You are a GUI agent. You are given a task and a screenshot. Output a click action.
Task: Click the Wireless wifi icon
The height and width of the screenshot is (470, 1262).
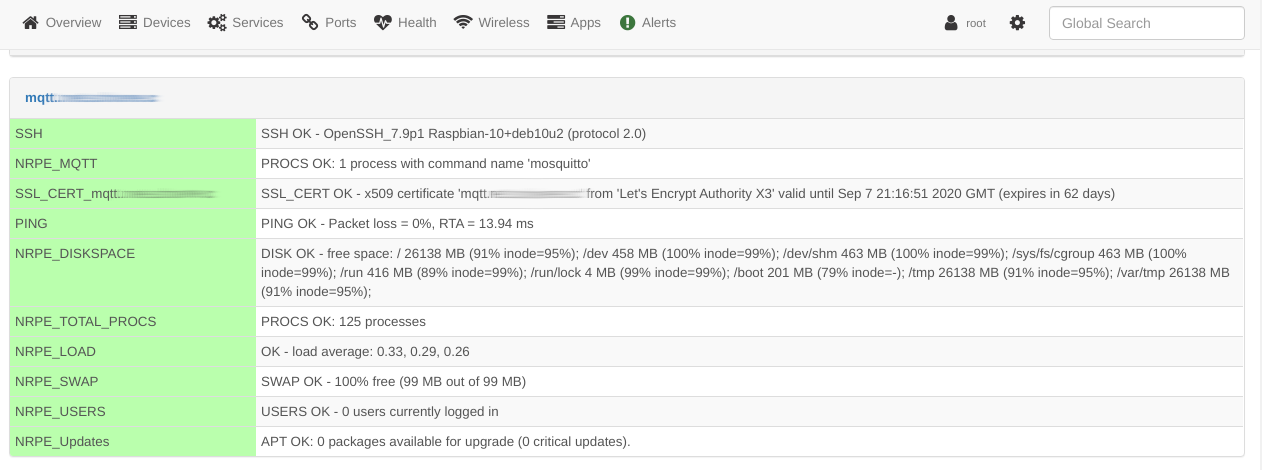pos(463,22)
